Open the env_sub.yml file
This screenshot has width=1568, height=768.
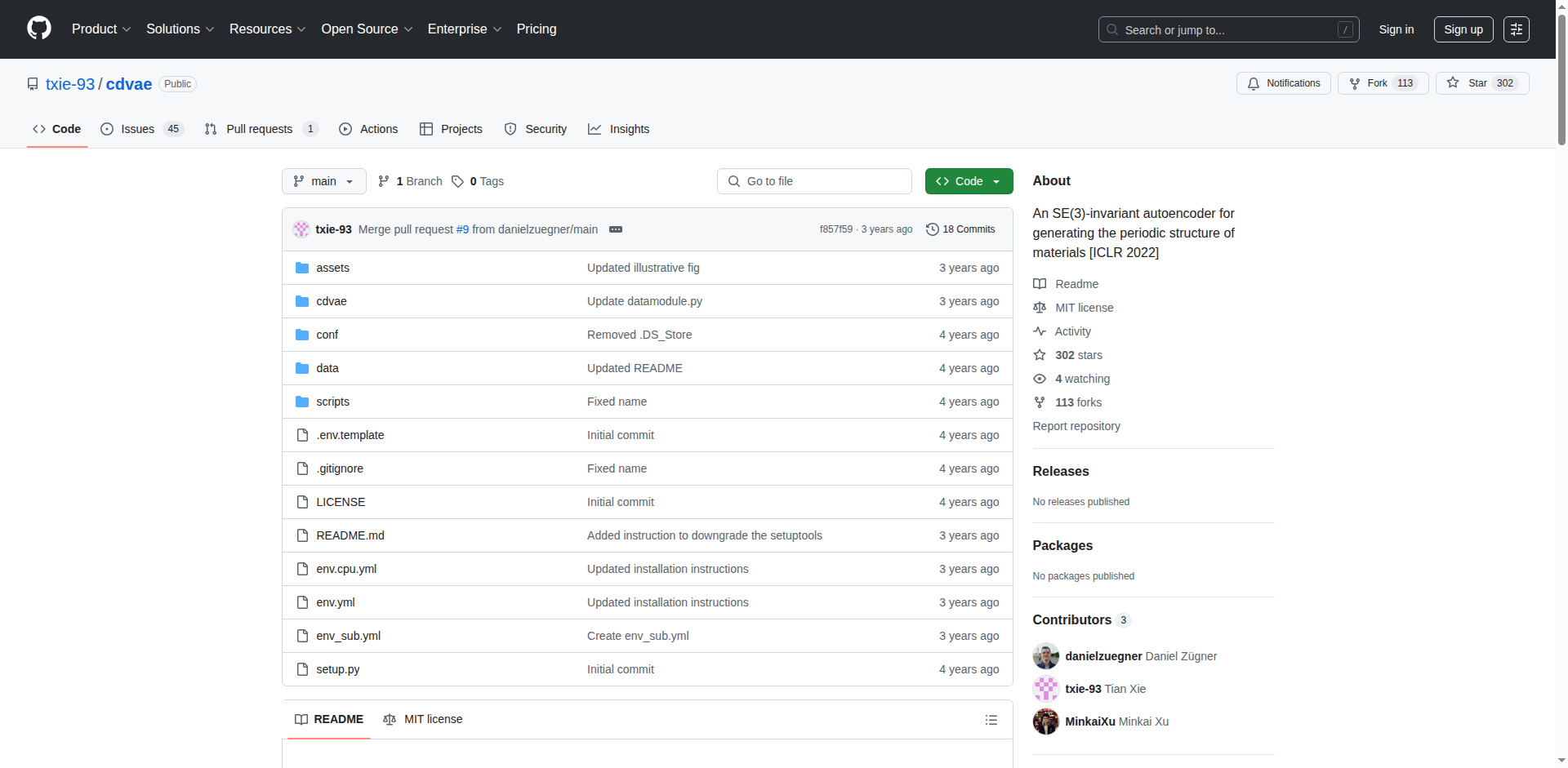point(349,636)
